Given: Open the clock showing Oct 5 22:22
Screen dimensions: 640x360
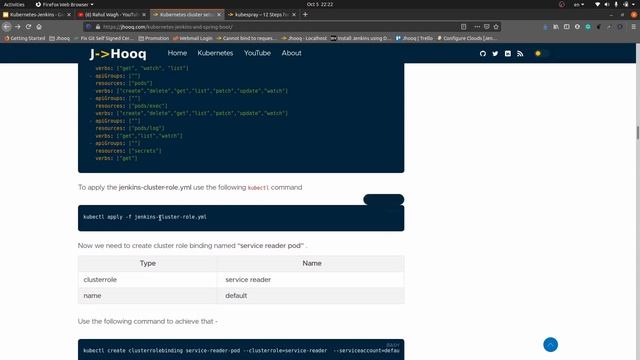Looking at the screenshot, I should [x=320, y=4].
